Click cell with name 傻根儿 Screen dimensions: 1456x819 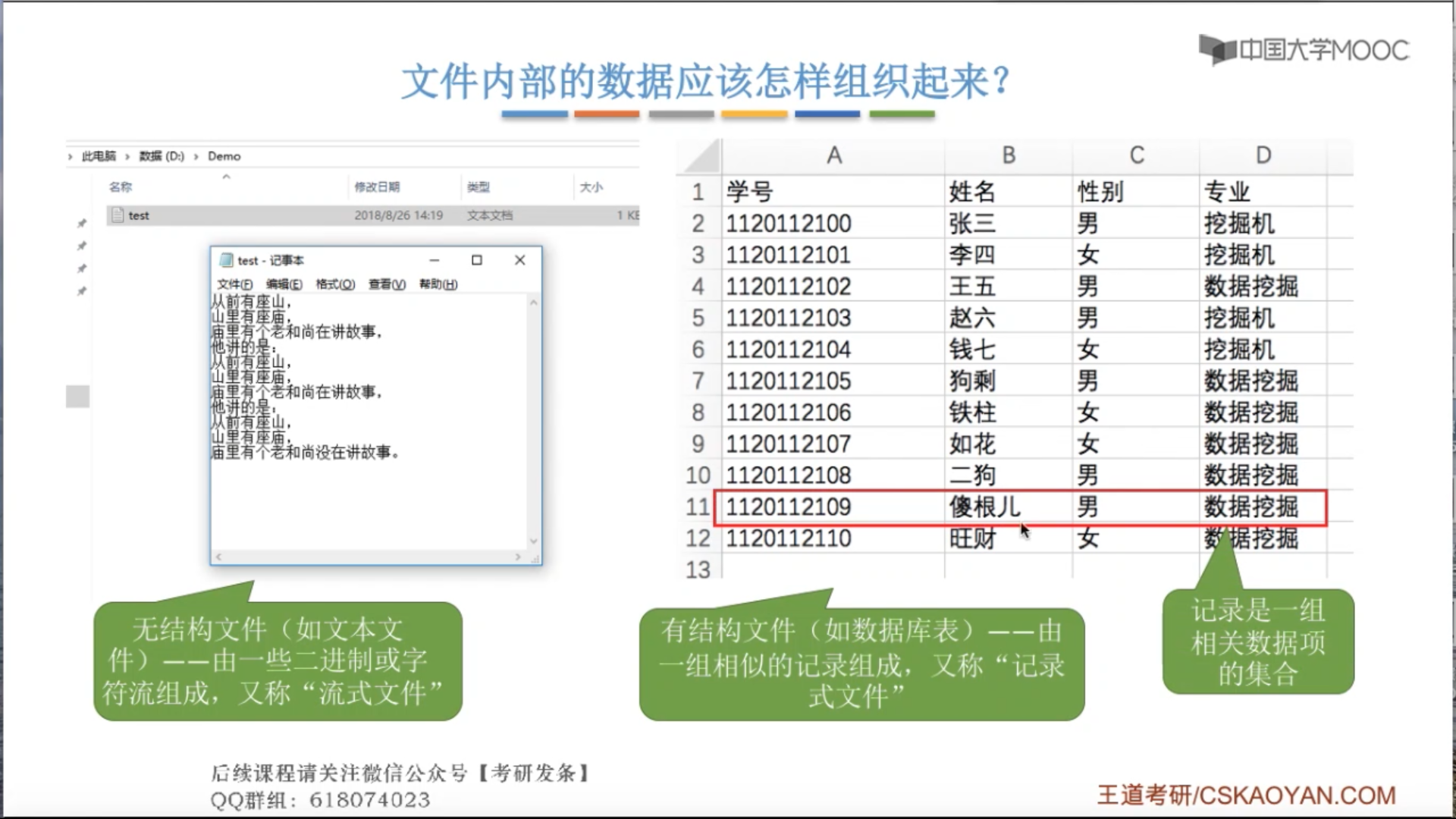[1009, 507]
